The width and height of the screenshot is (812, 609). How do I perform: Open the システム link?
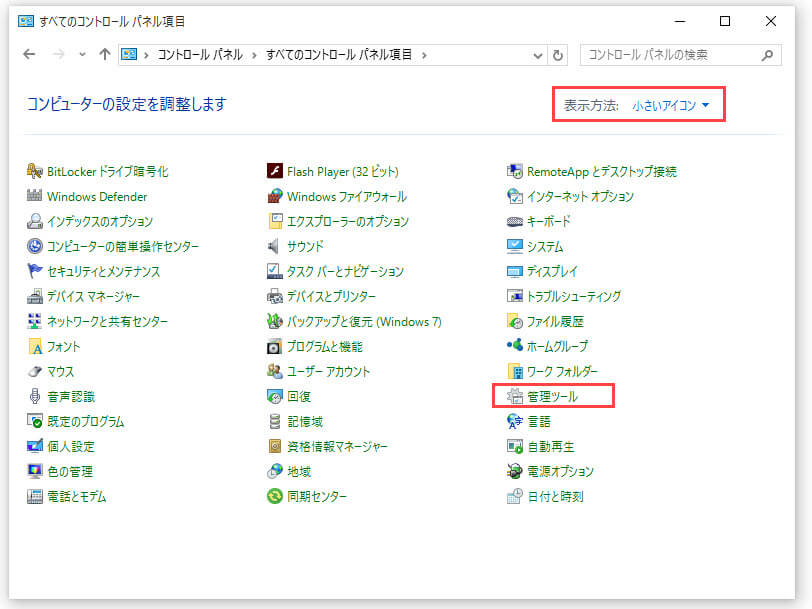[545, 246]
